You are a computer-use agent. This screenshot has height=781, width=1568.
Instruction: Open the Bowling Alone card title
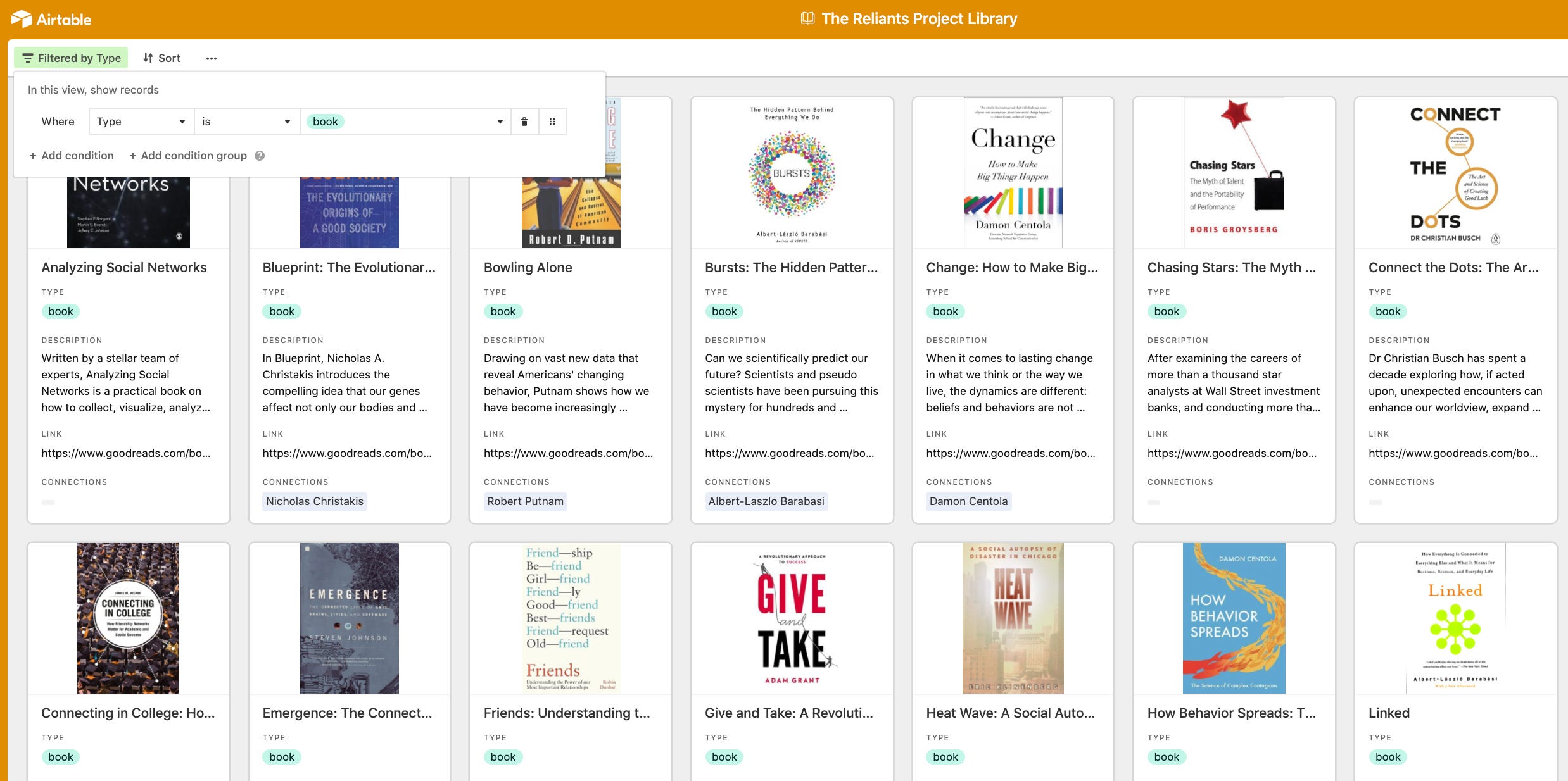coord(528,268)
